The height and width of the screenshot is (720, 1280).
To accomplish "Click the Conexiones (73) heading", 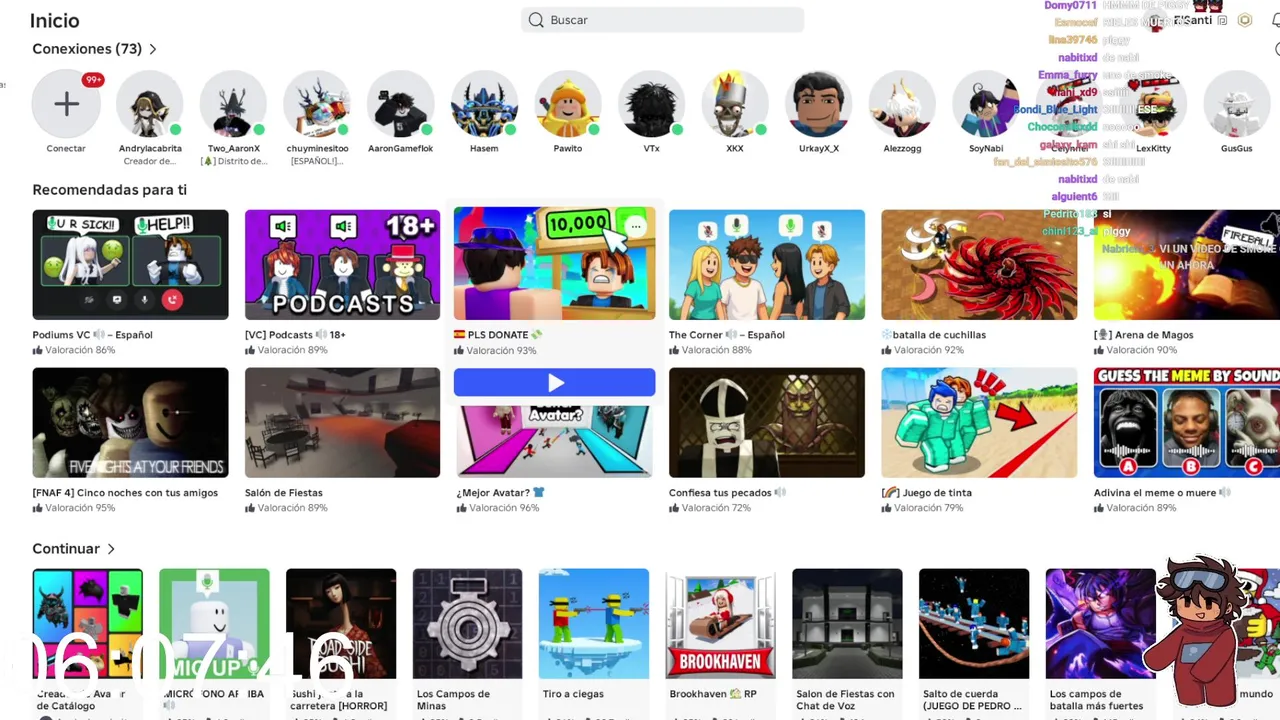I will click(x=87, y=49).
